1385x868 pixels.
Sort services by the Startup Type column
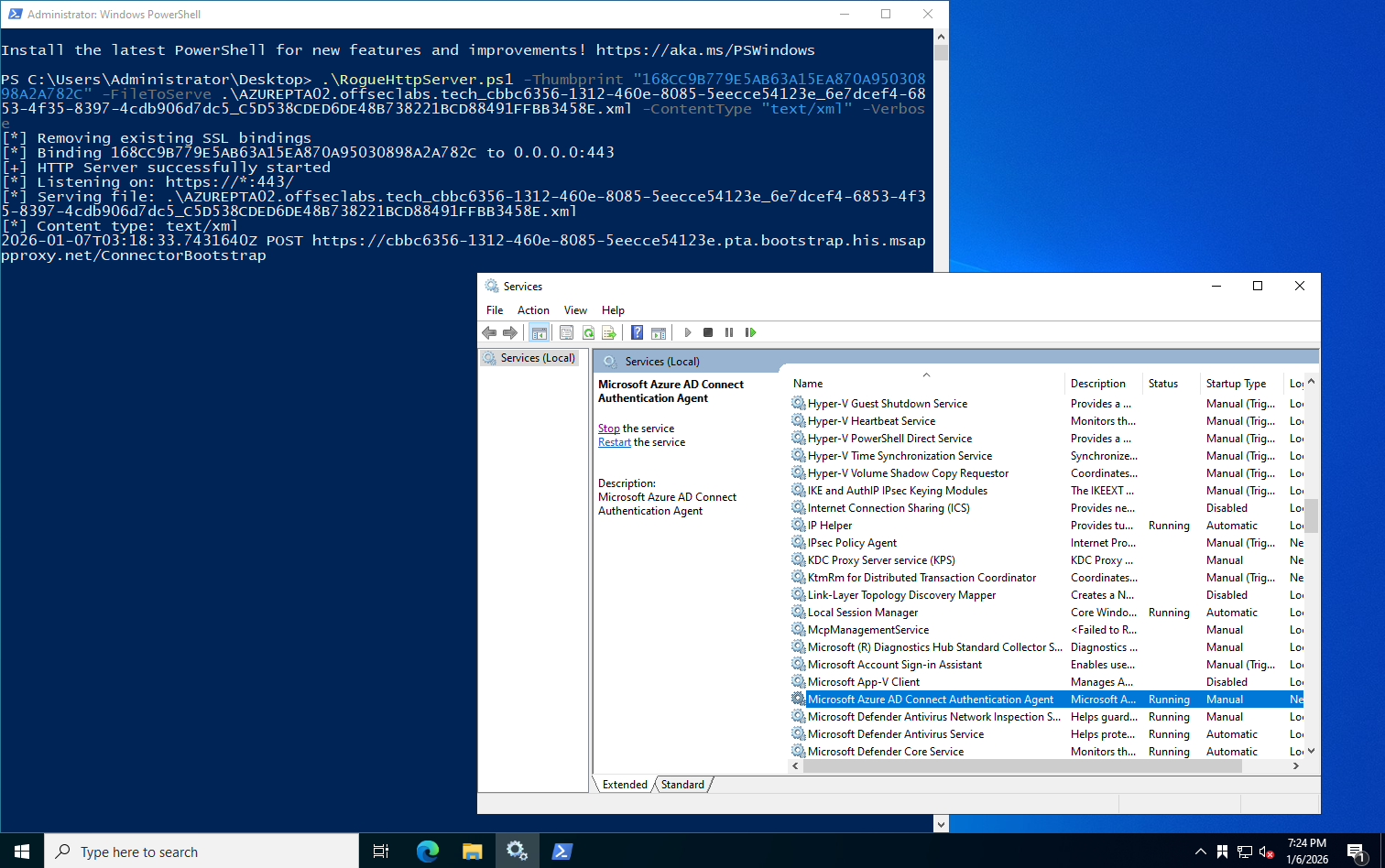(1236, 384)
